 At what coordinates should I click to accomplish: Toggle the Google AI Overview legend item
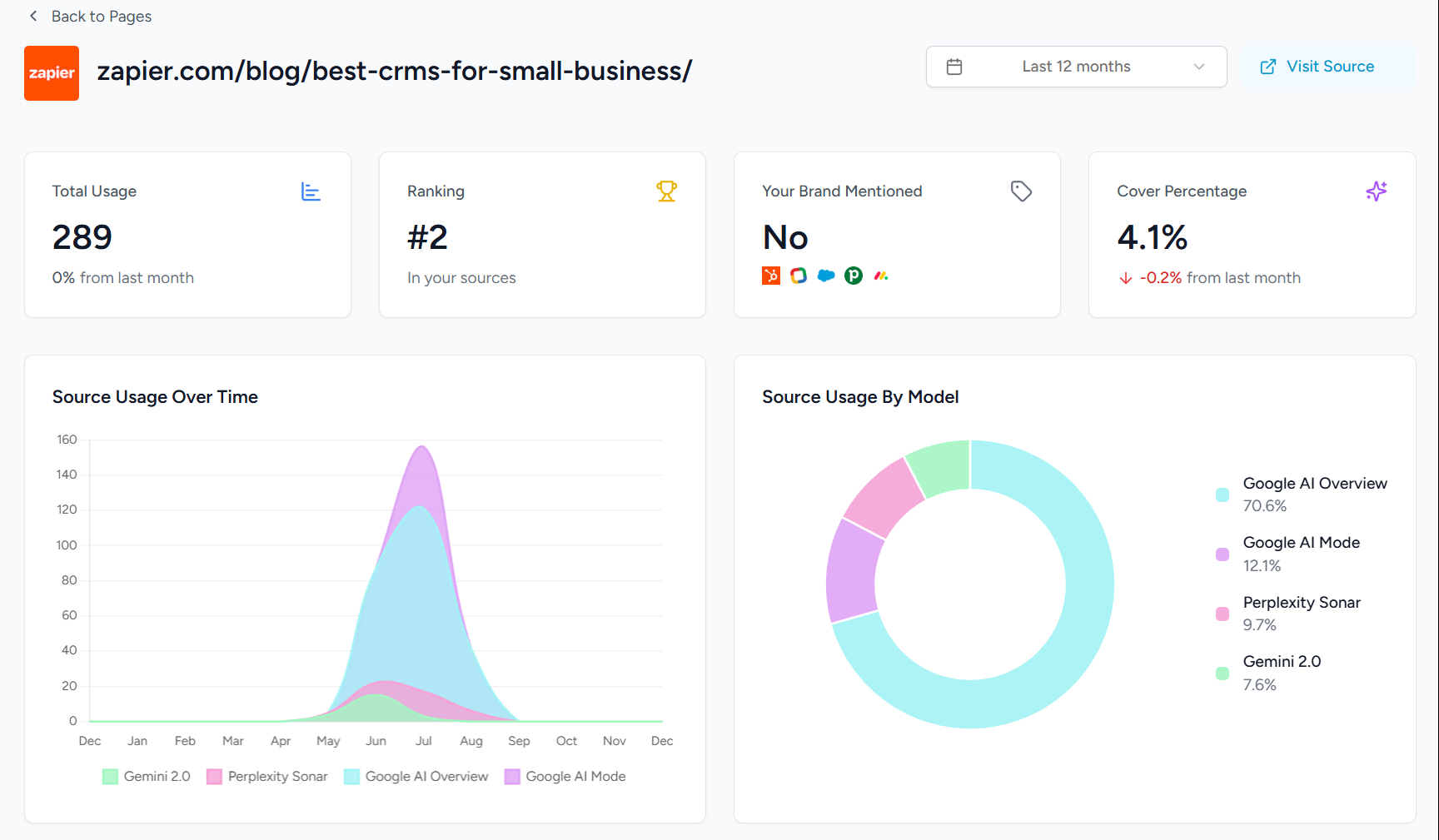point(416,776)
